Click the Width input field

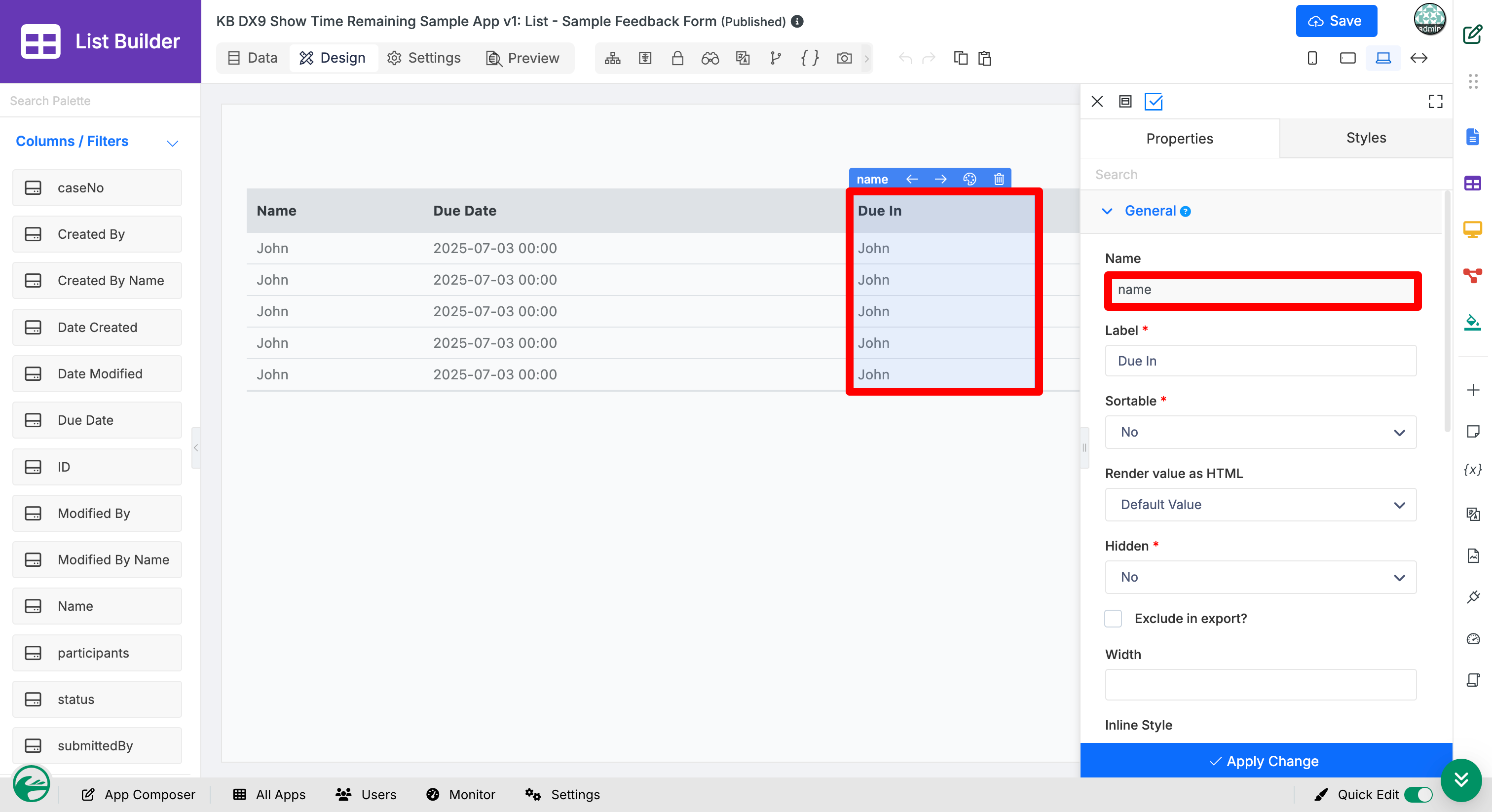[x=1260, y=685]
